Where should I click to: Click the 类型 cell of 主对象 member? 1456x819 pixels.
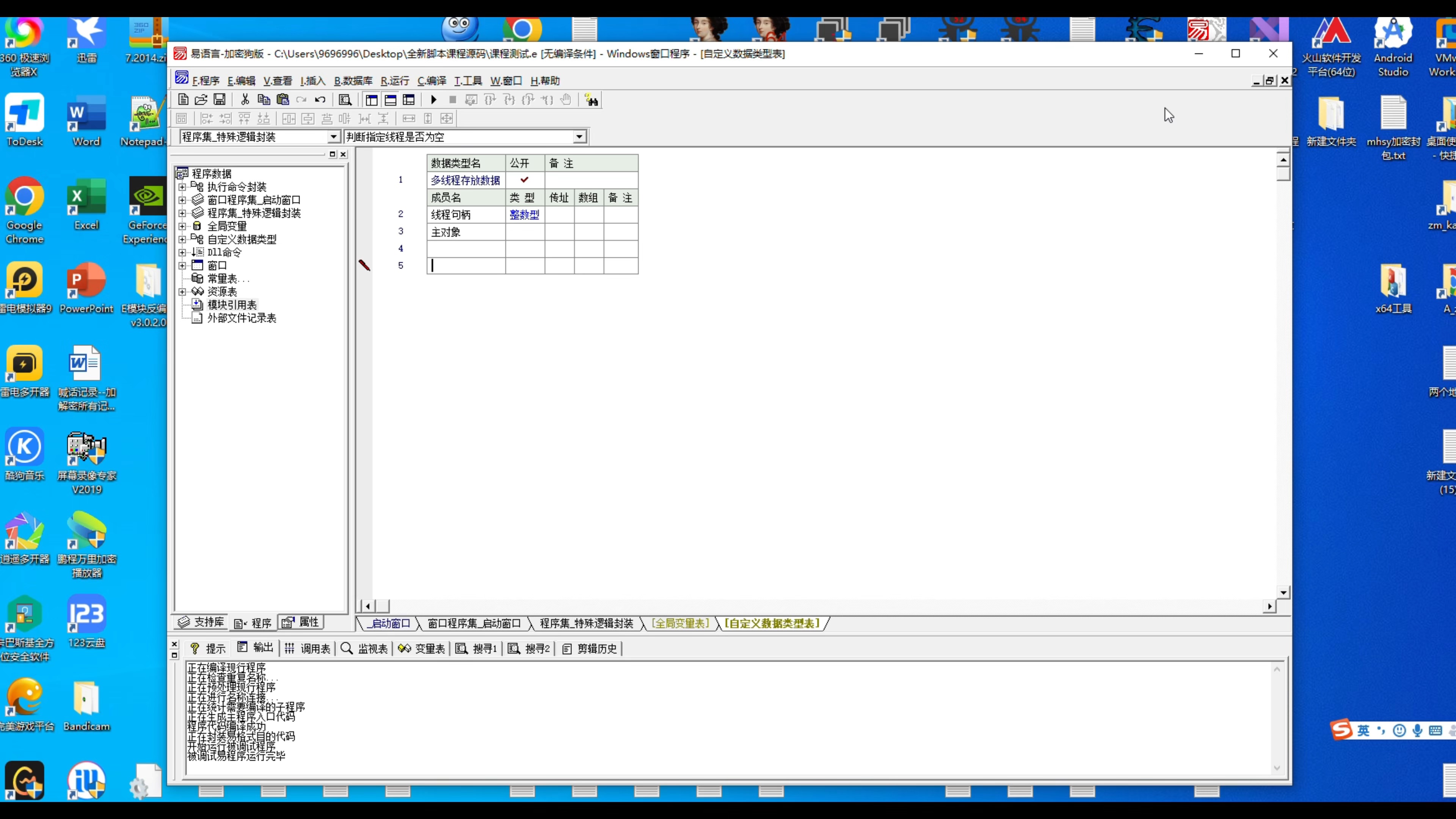click(x=524, y=232)
